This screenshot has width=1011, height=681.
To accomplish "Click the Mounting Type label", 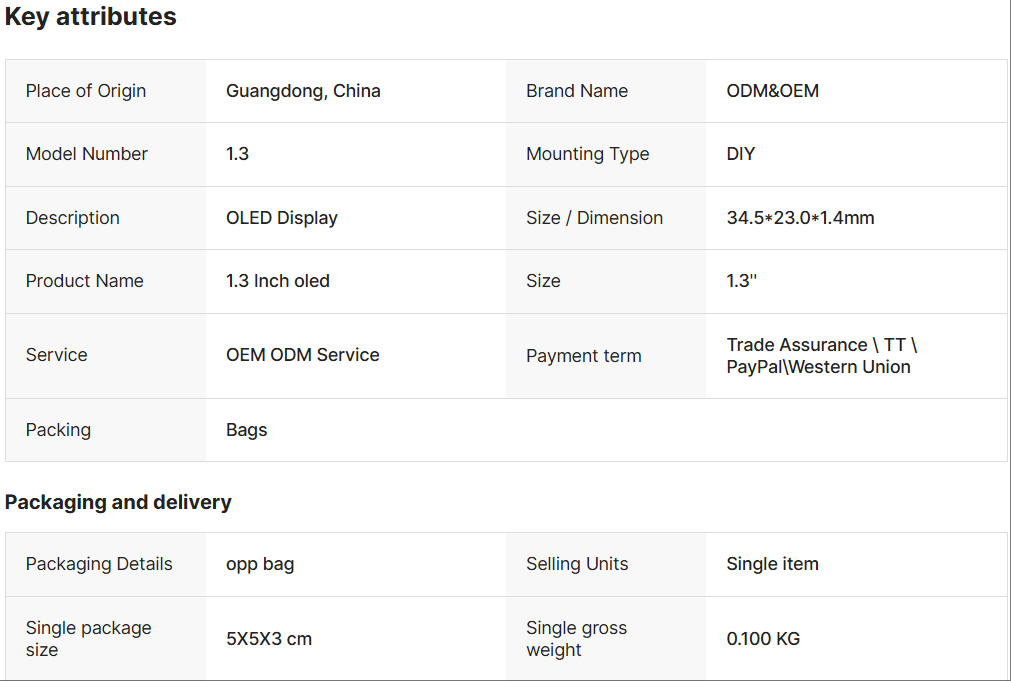I will click(588, 154).
